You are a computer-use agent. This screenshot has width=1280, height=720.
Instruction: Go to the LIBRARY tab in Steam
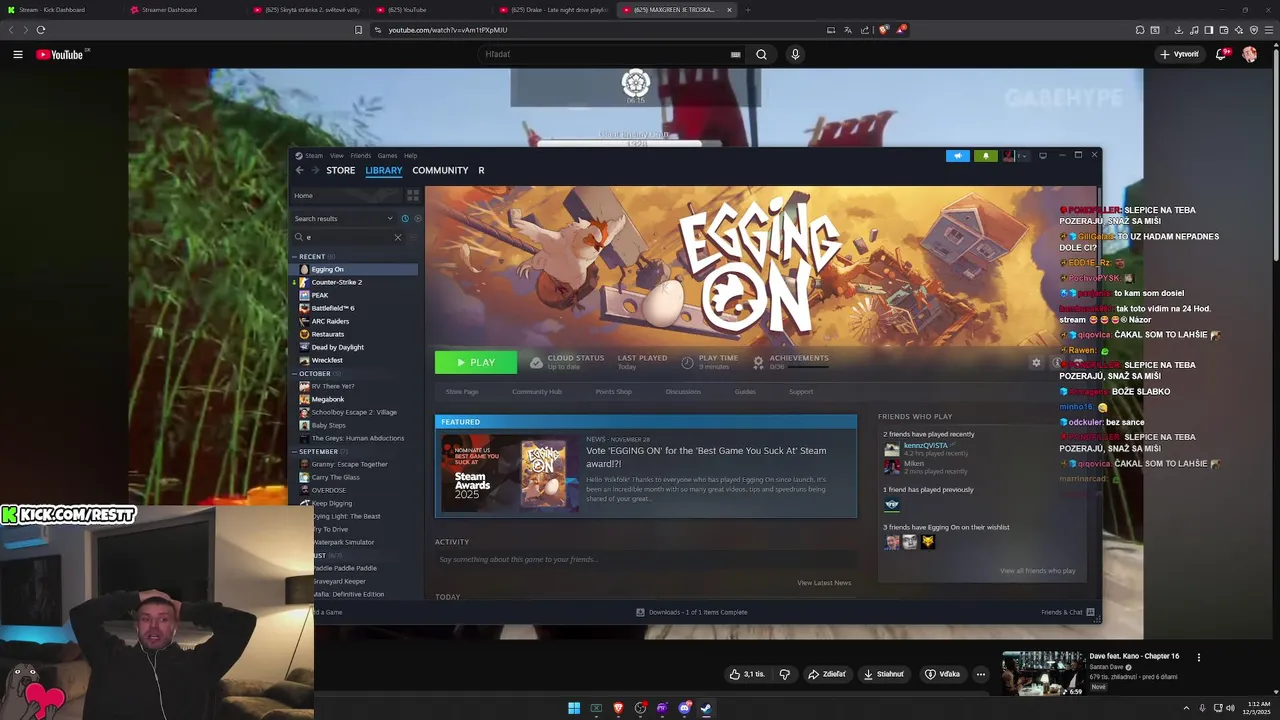tap(384, 170)
